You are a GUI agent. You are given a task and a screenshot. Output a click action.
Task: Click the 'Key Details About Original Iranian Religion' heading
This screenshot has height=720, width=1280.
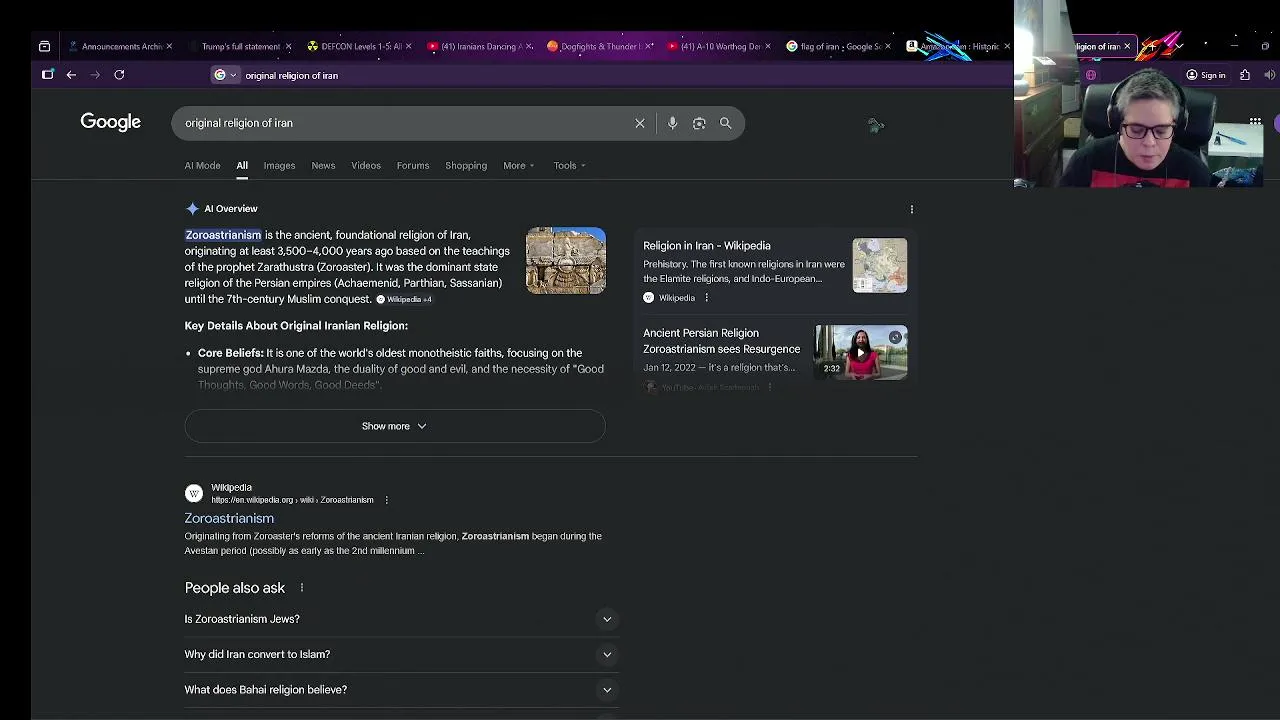pos(296,326)
